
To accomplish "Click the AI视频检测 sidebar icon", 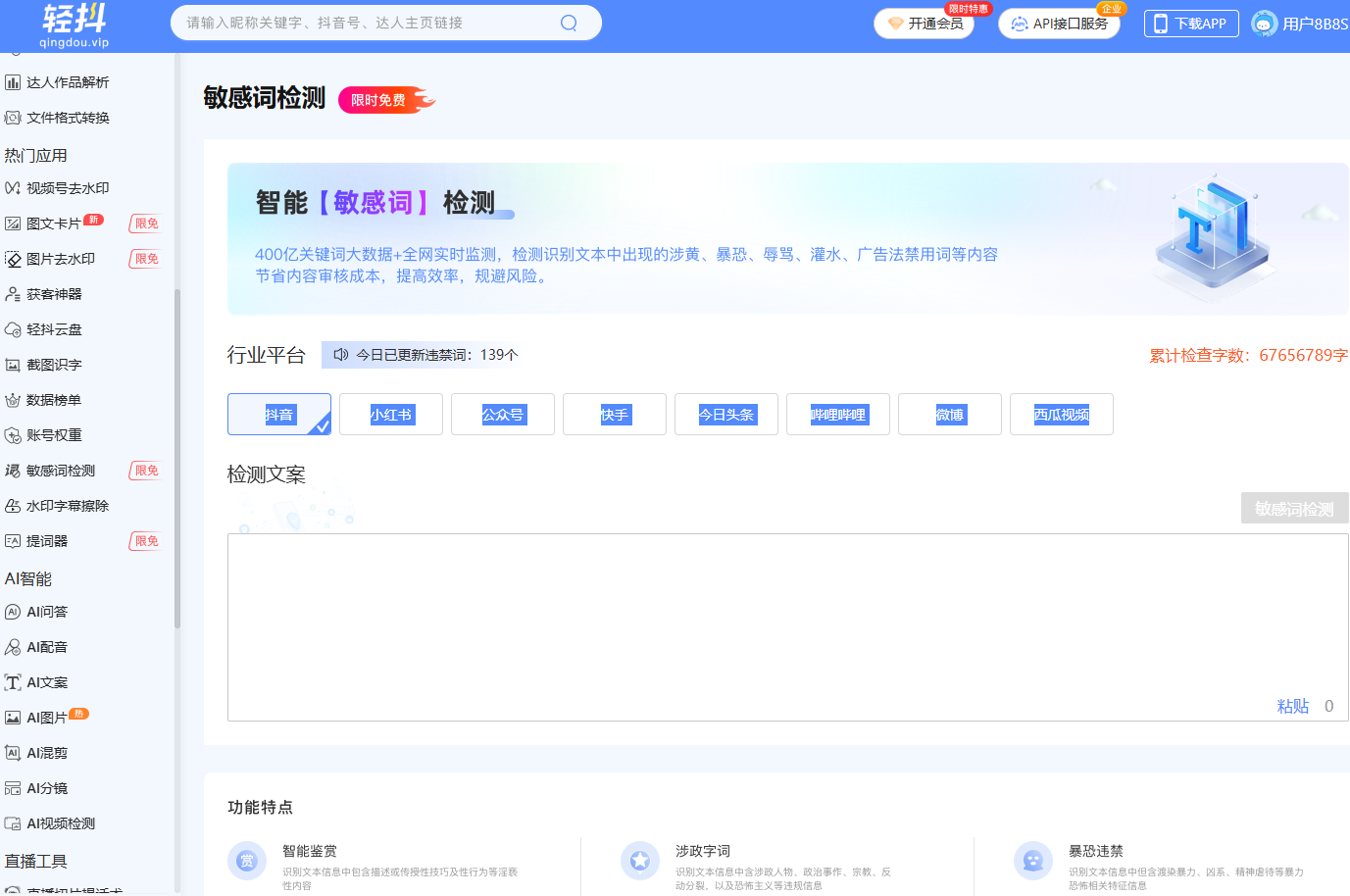I will click(x=13, y=823).
